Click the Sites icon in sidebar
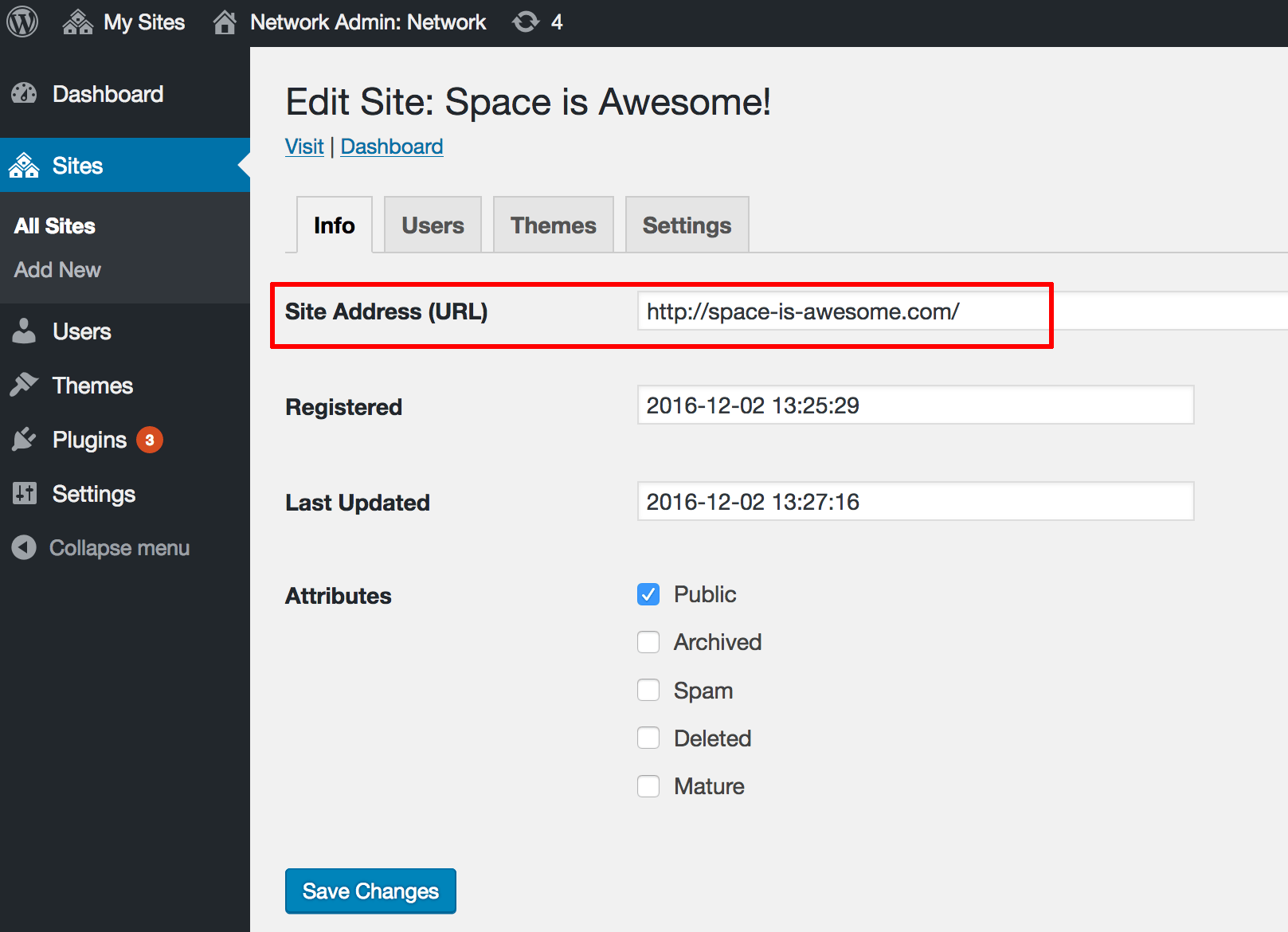This screenshot has height=932, width=1288. (x=24, y=165)
